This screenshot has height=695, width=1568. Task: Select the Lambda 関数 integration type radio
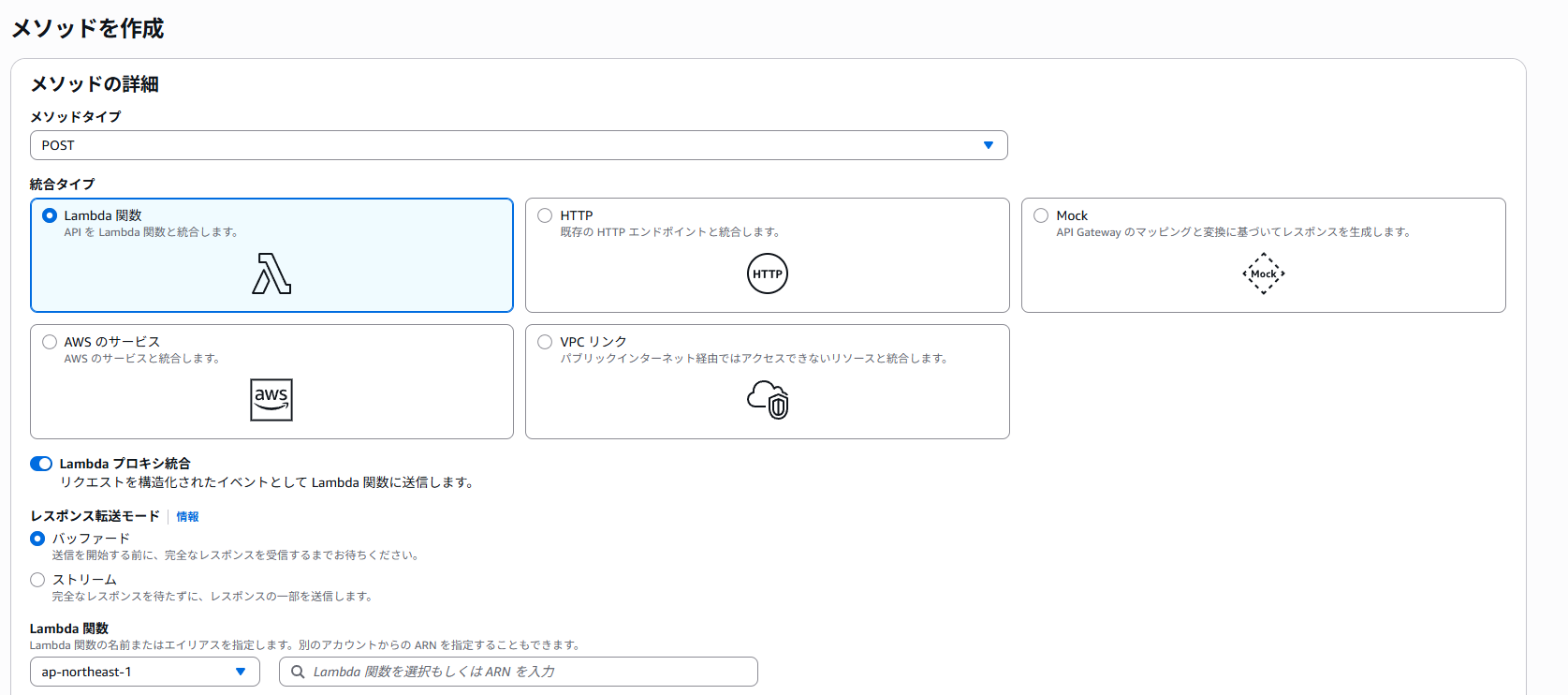[50, 215]
